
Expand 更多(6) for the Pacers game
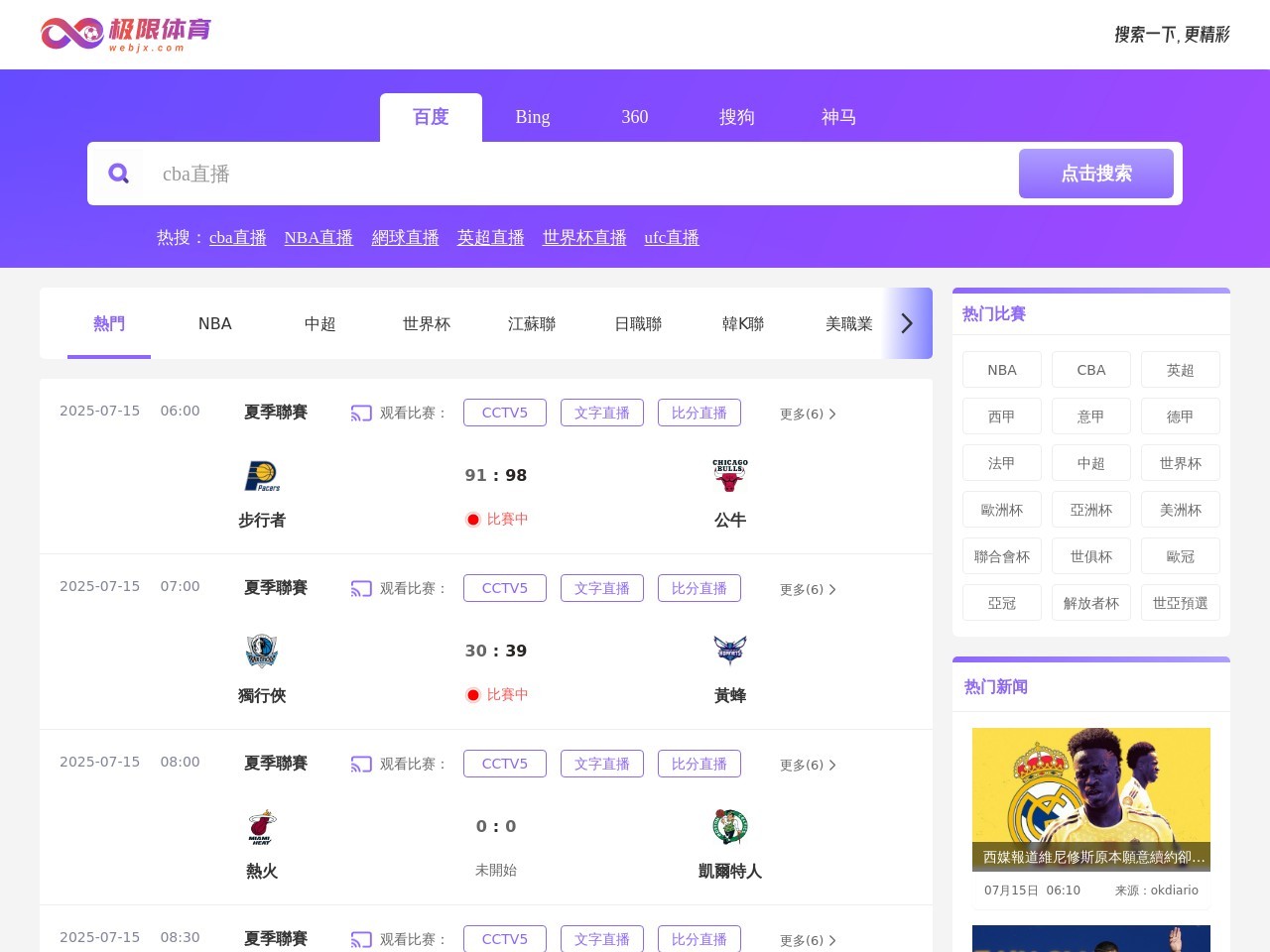pos(807,414)
